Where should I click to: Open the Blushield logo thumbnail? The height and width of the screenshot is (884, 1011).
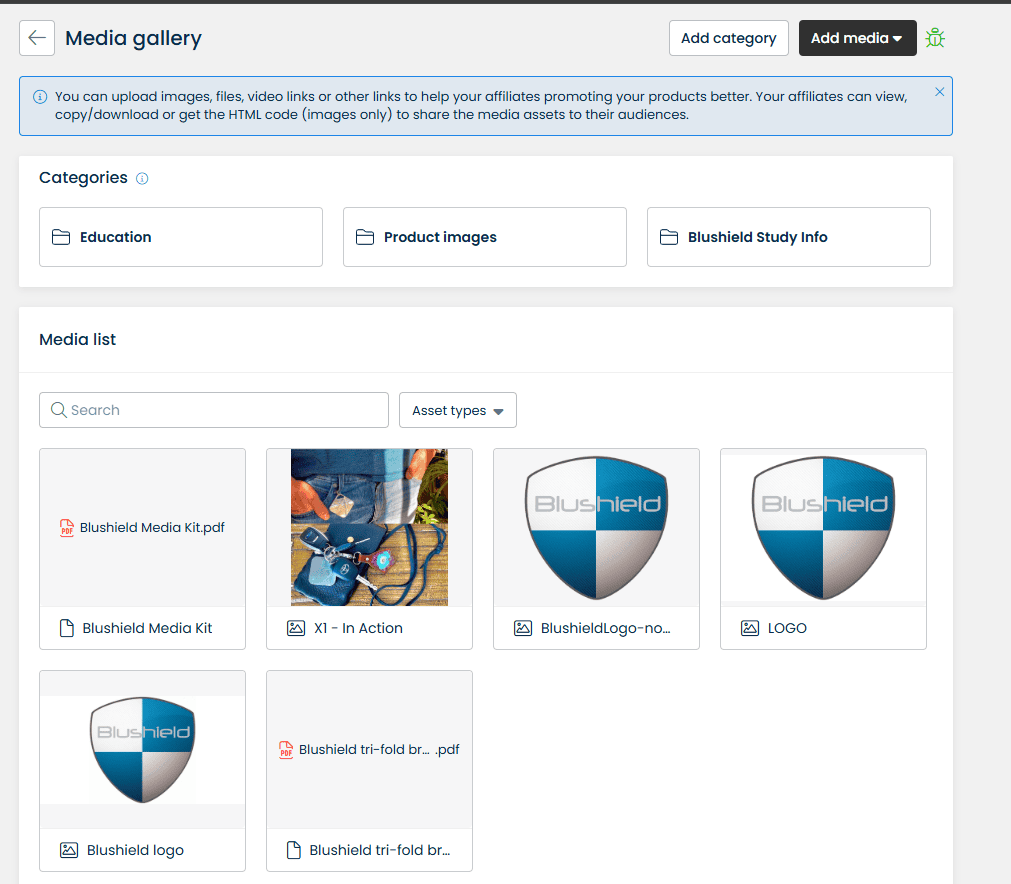coord(142,749)
